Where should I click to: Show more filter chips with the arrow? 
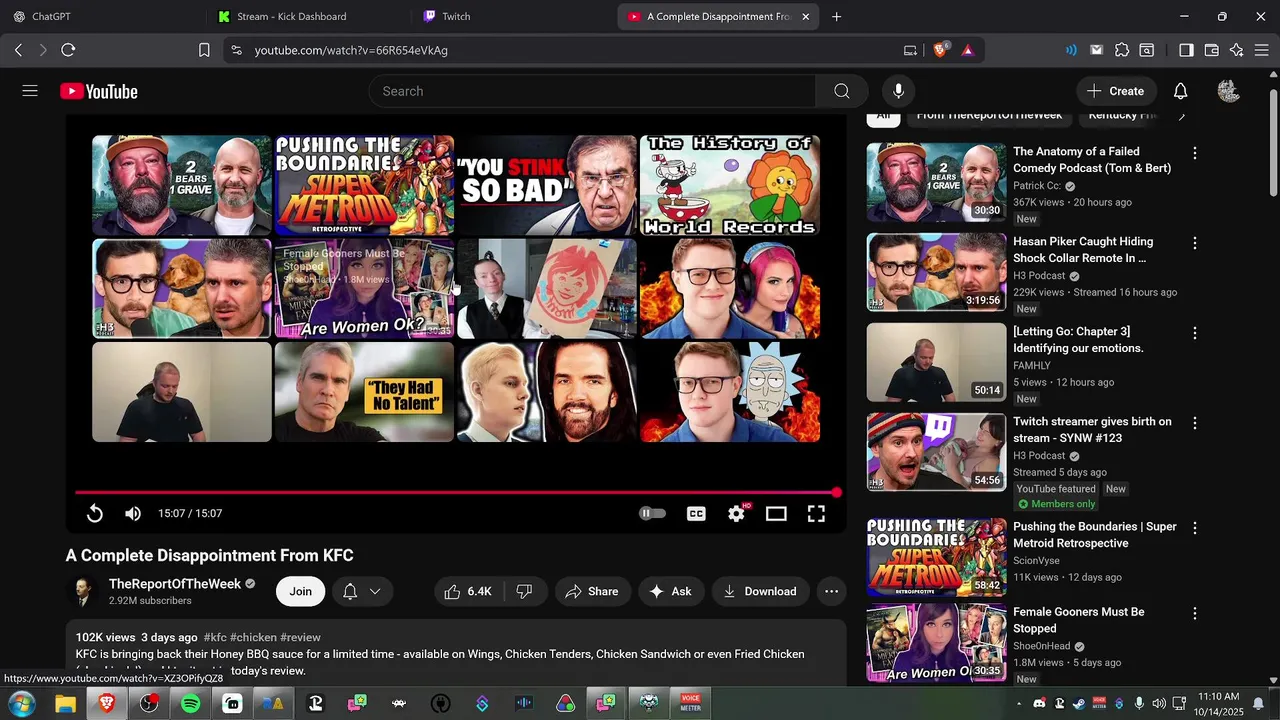1182,115
